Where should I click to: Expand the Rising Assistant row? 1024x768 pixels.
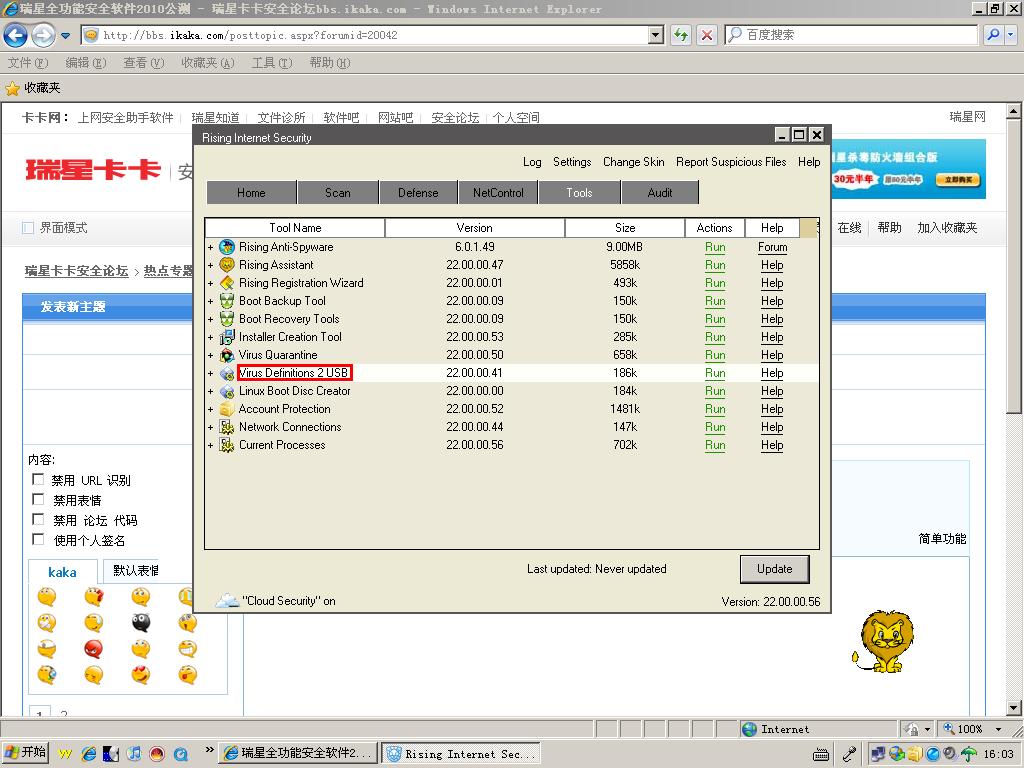[210, 266]
